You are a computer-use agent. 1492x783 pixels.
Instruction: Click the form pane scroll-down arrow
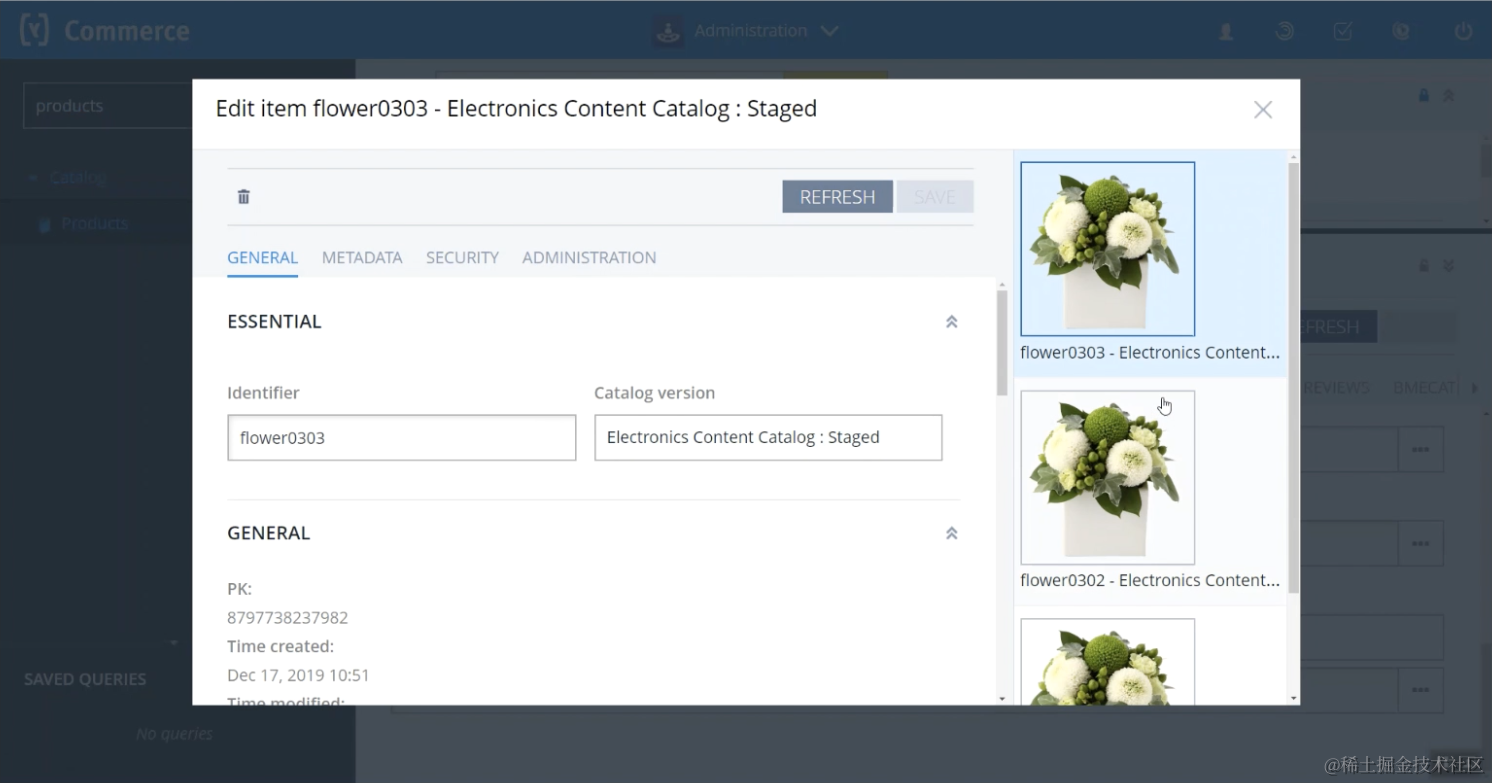click(1002, 698)
